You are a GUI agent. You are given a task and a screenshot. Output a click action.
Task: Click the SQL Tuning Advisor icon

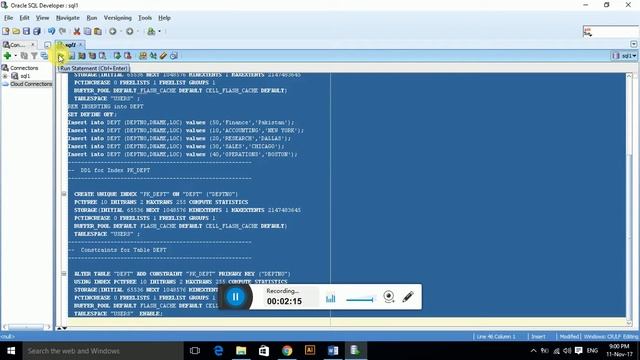102,56
